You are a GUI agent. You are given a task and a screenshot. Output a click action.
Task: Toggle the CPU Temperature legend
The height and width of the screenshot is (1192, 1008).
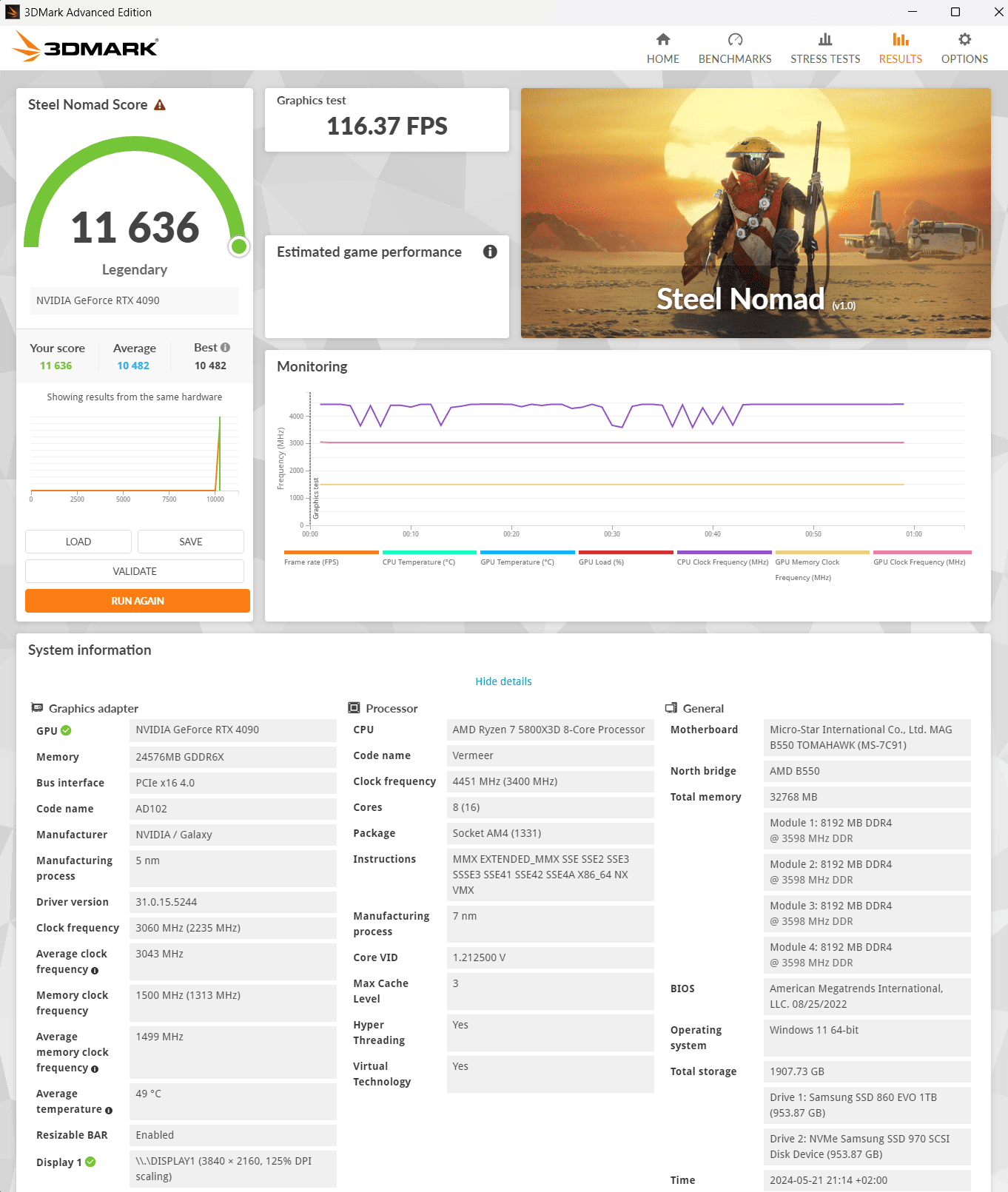click(429, 559)
